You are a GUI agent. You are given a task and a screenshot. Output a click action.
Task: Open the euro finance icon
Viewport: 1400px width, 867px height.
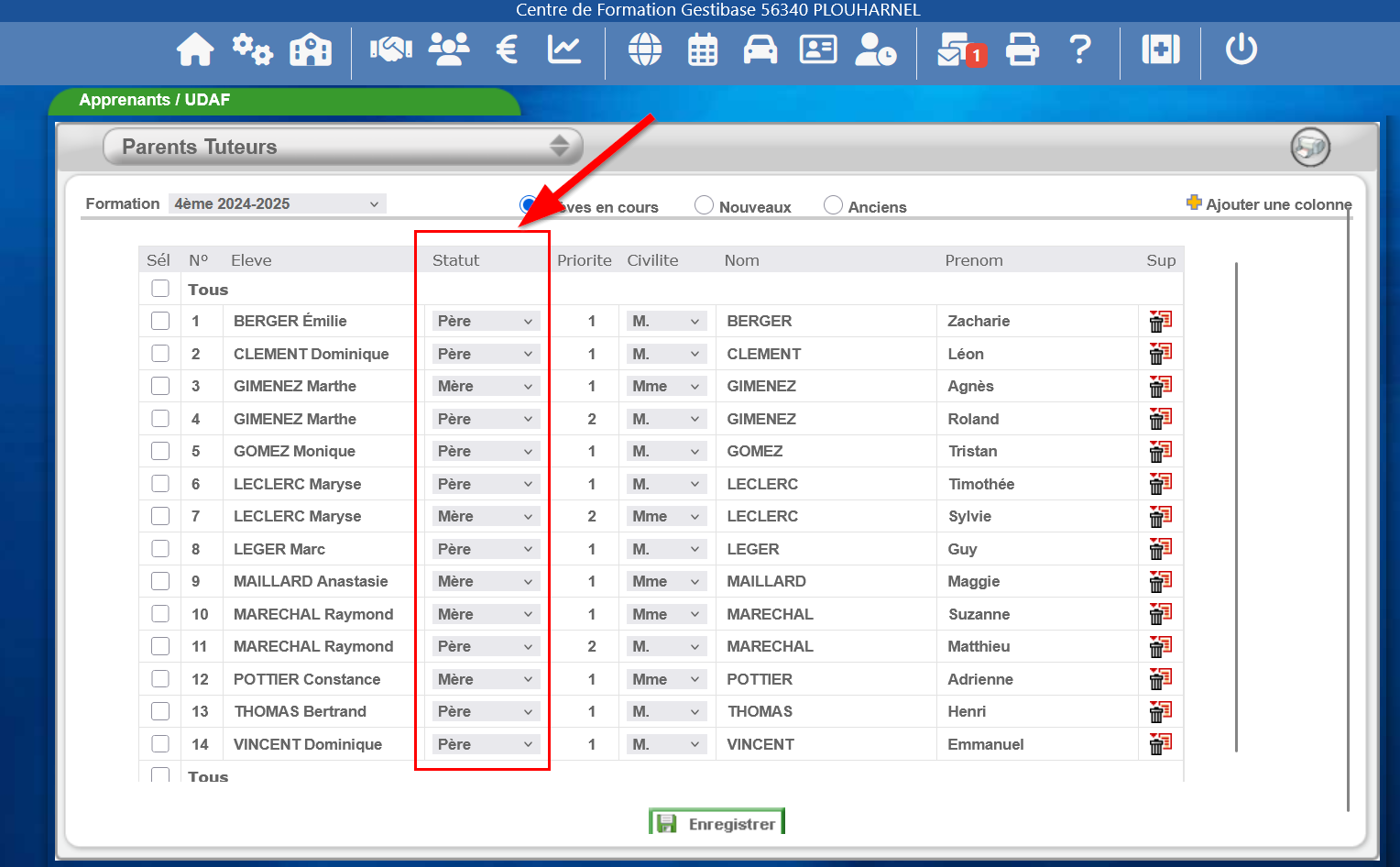[507, 49]
